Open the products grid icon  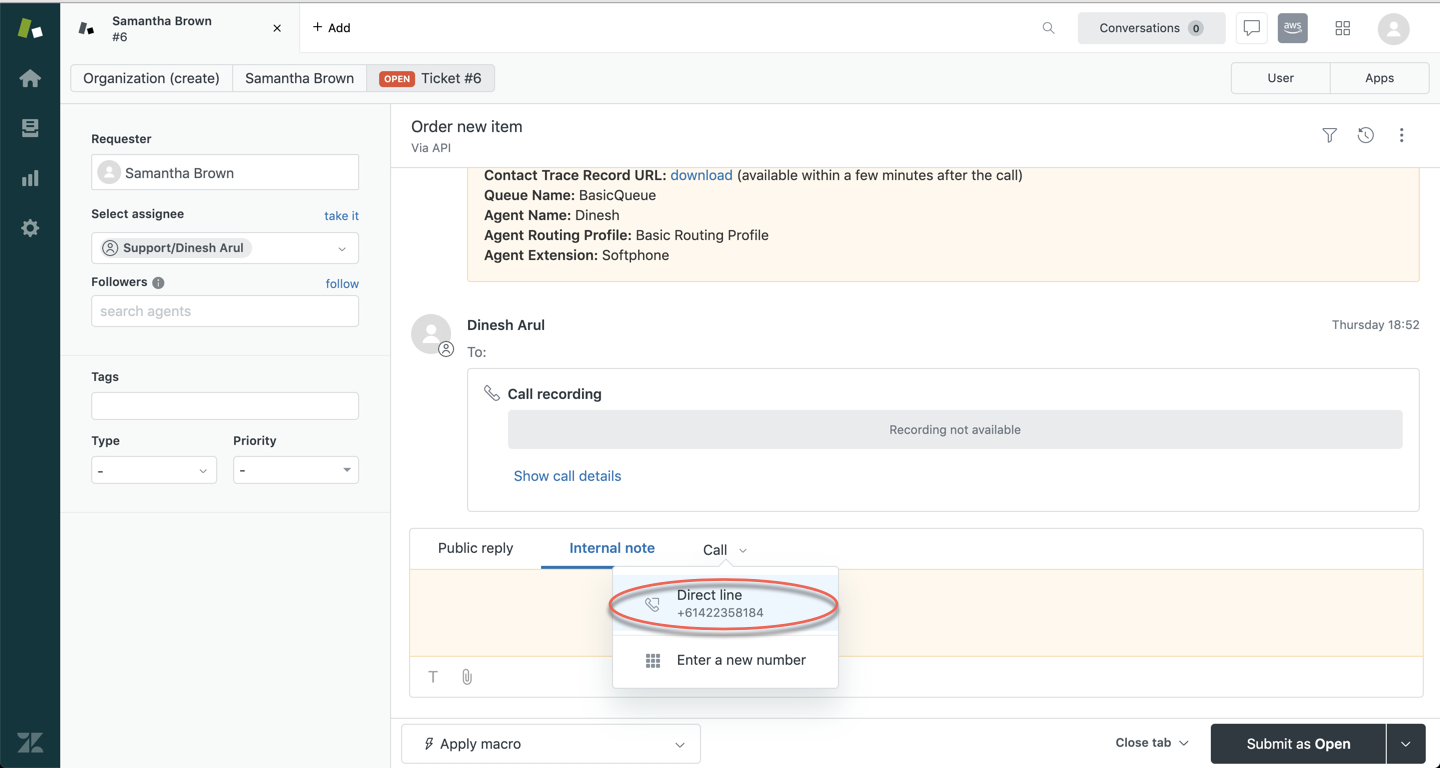click(x=1342, y=28)
